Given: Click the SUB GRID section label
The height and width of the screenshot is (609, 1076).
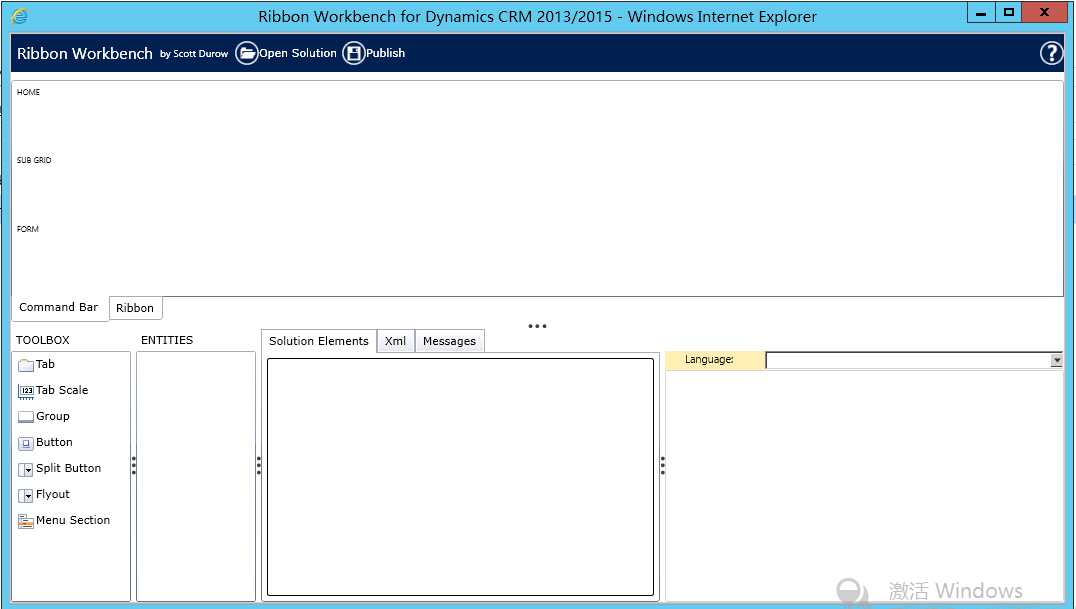Looking at the screenshot, I should coord(34,160).
